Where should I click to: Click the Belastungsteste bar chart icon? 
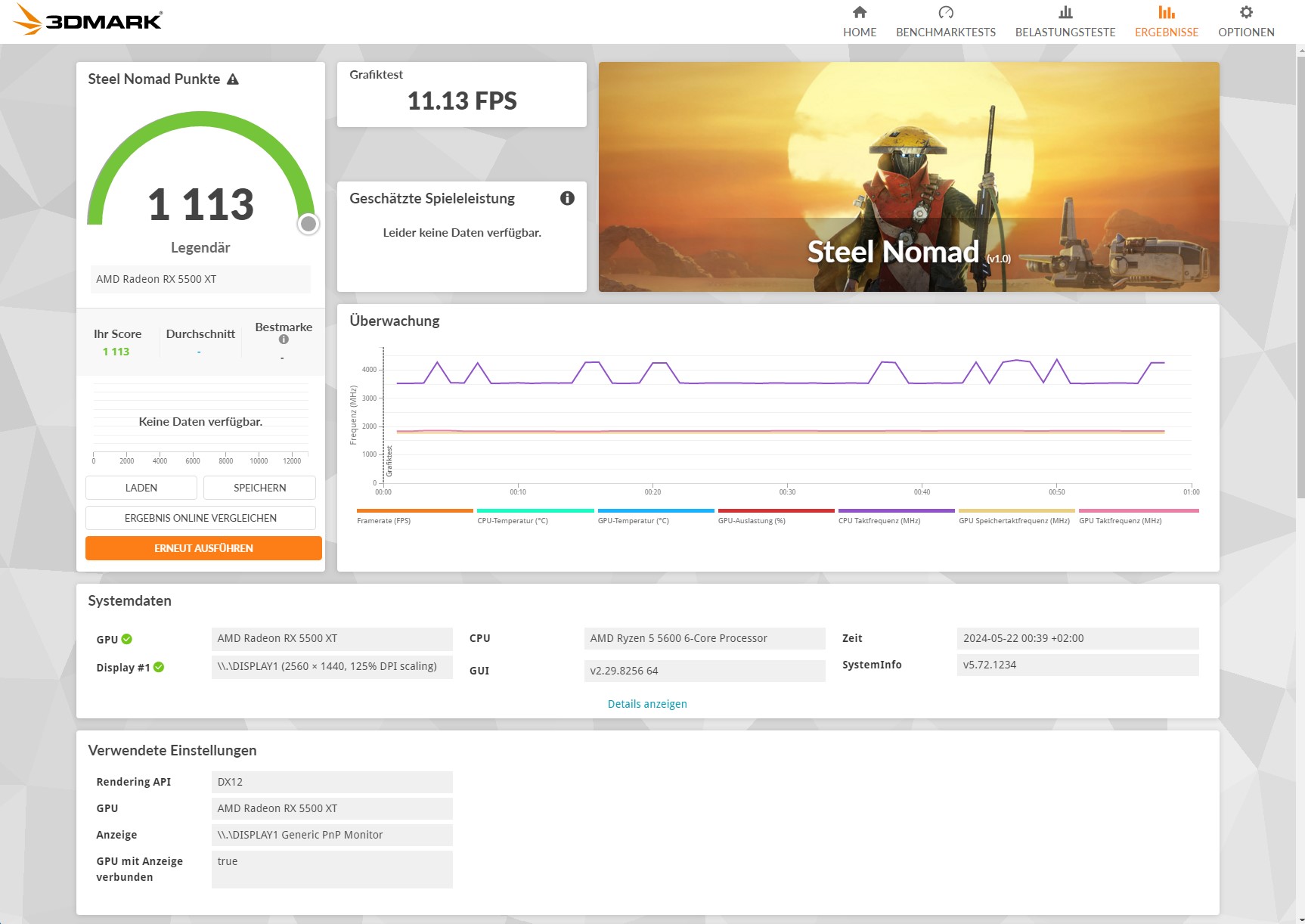pos(1065,12)
